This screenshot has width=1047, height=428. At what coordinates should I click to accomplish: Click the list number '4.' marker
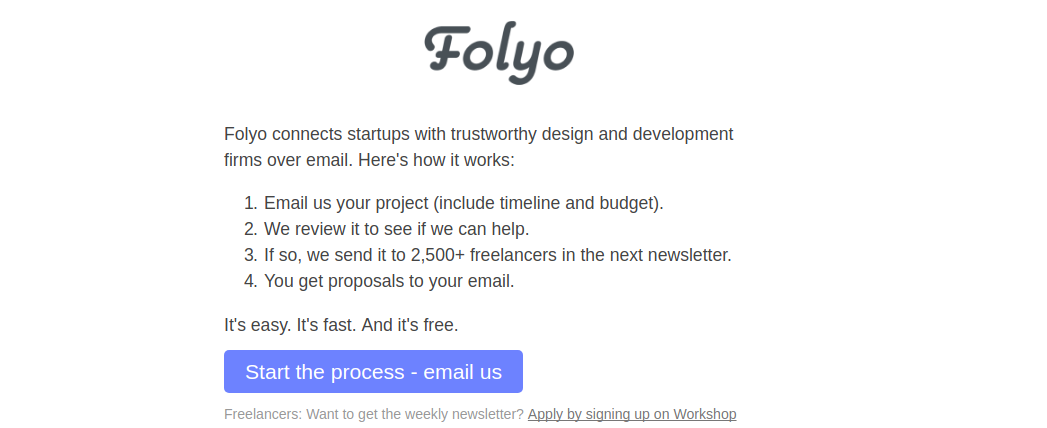coord(250,281)
